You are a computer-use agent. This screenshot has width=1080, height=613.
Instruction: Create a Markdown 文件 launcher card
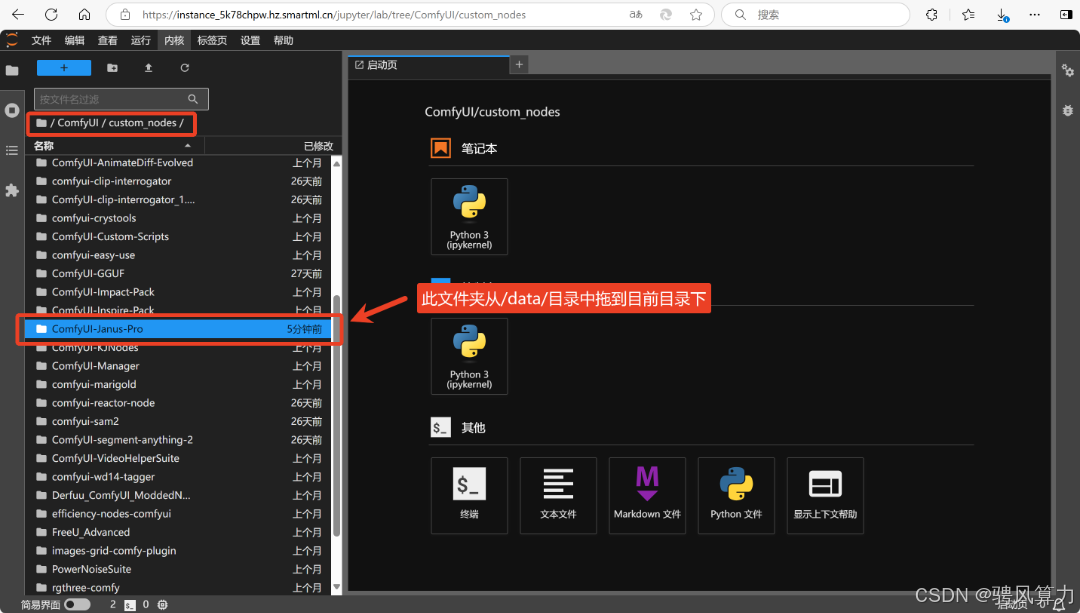point(647,495)
